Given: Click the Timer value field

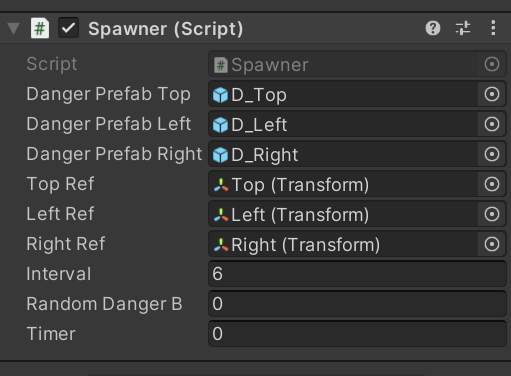Looking at the screenshot, I should point(357,334).
